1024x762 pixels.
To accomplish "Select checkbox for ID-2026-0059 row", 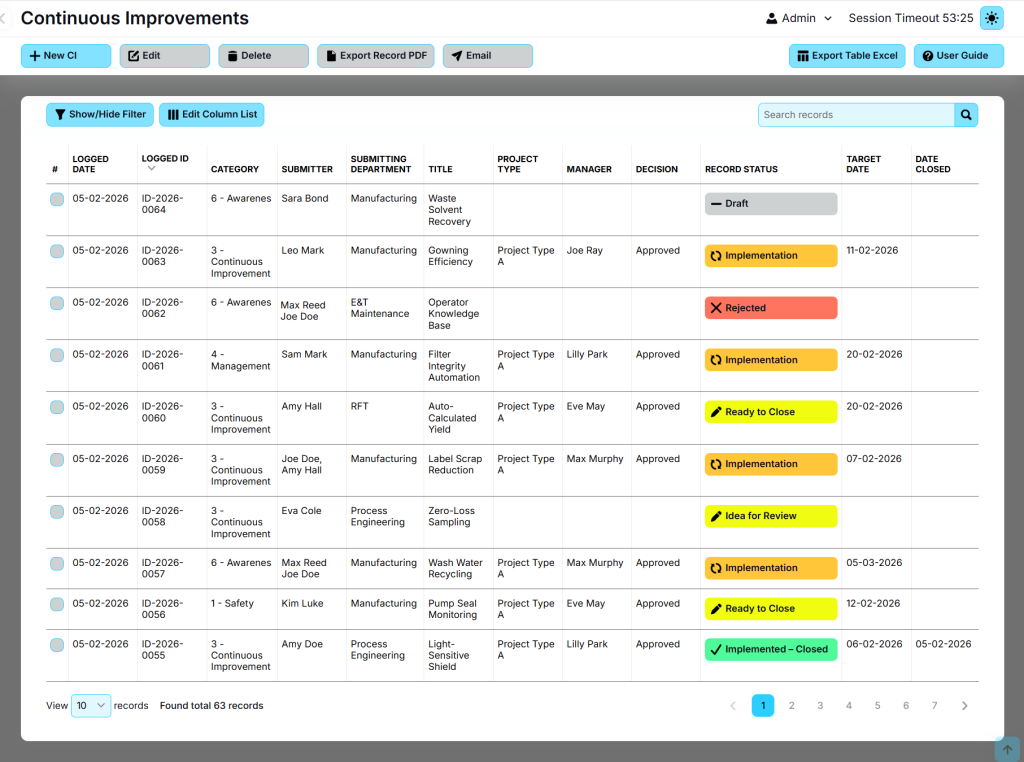I will click(x=57, y=460).
